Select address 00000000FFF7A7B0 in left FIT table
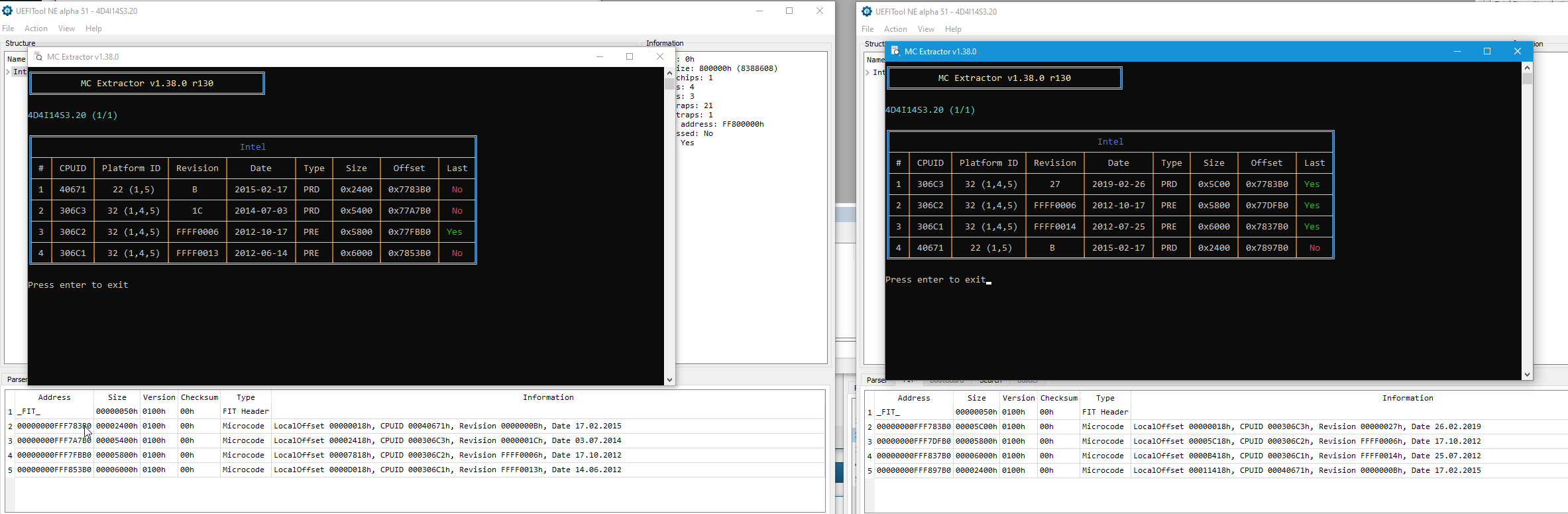 pos(54,440)
